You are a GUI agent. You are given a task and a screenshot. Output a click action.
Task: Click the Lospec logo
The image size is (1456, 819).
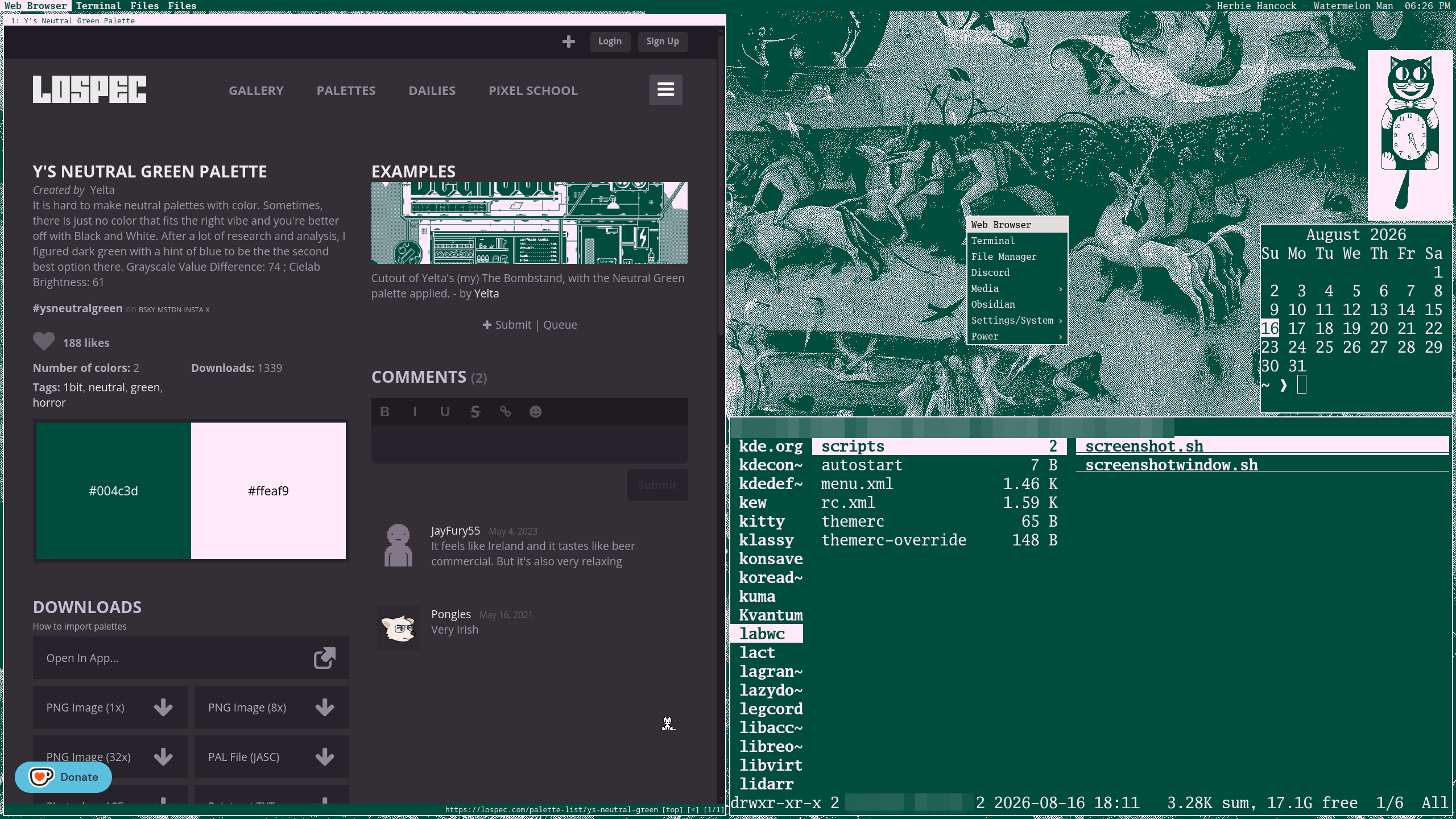(x=89, y=89)
